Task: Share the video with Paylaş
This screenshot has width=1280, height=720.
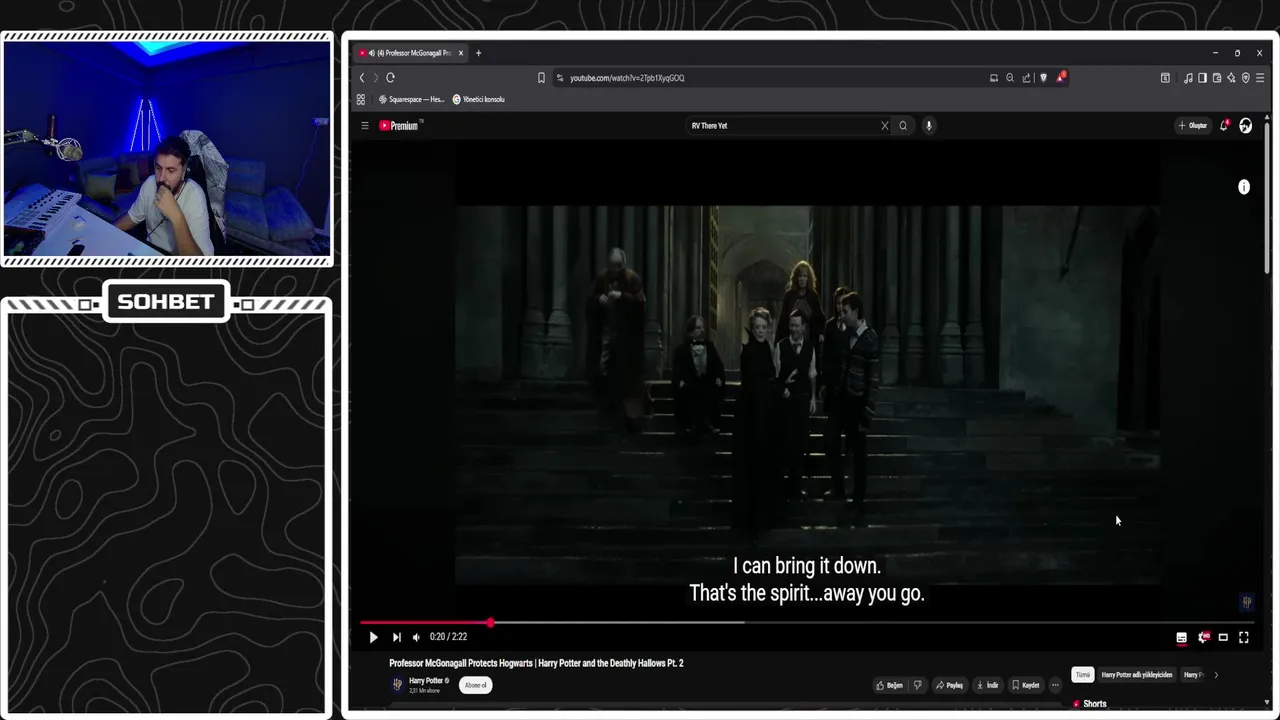Action: tap(949, 685)
